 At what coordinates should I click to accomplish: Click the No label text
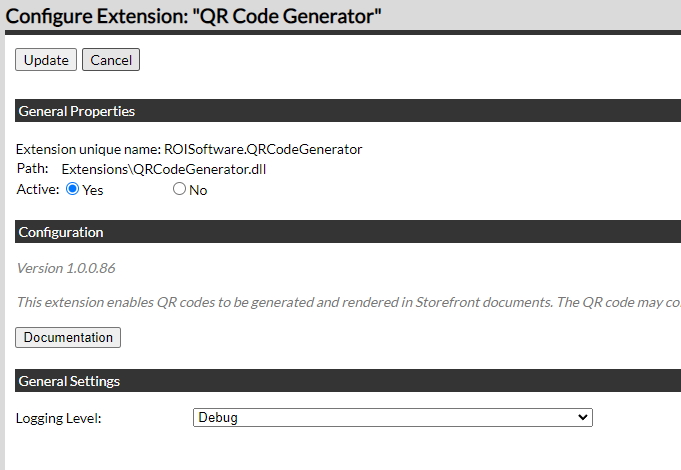tap(198, 190)
